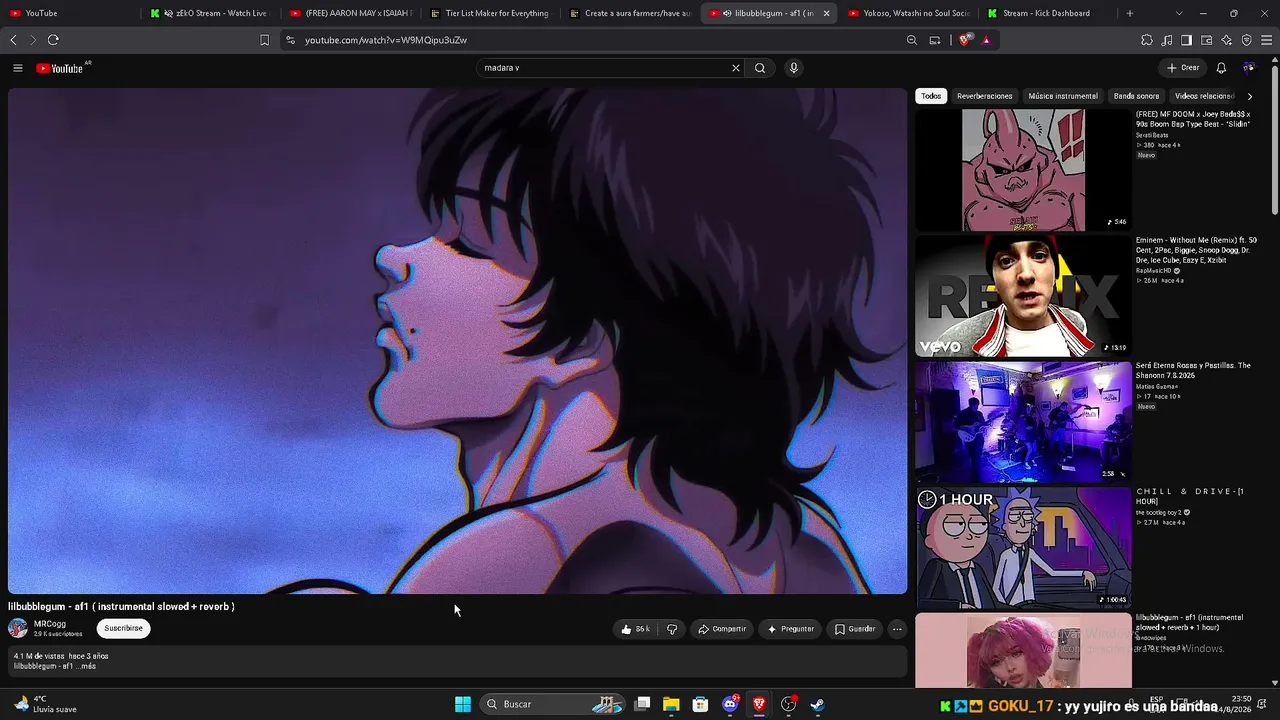Expand the description with ...más
The width and height of the screenshot is (1280, 720).
tap(87, 666)
